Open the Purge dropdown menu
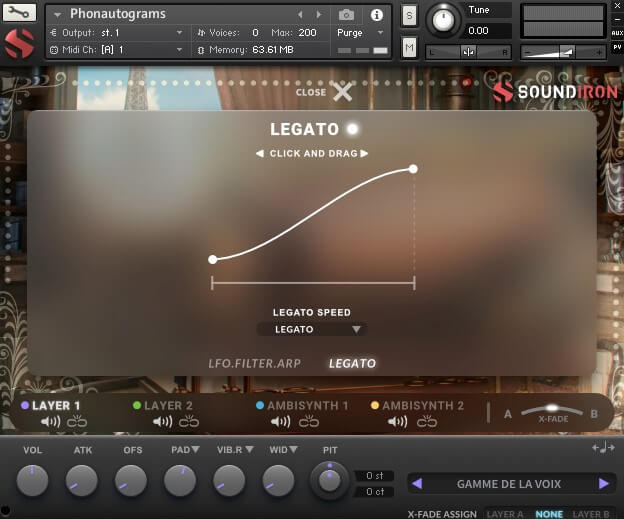This screenshot has width=624, height=519. coord(360,33)
